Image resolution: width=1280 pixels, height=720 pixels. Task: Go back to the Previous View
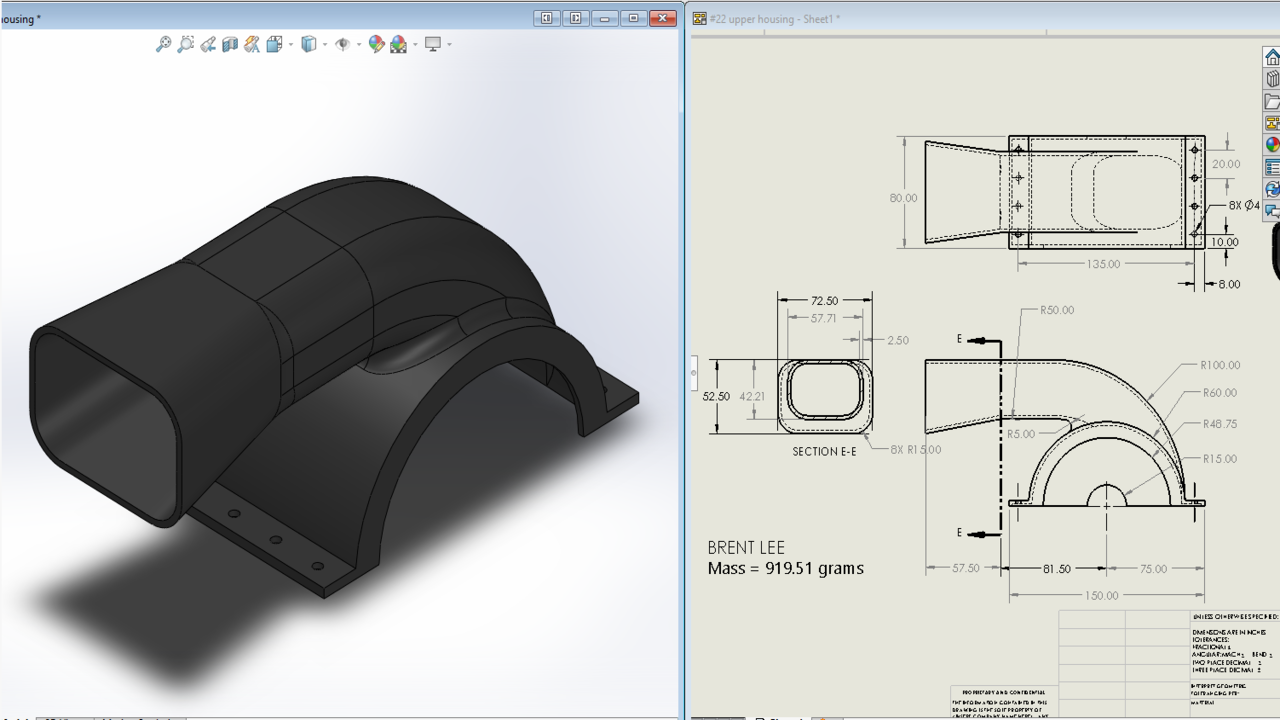point(208,44)
